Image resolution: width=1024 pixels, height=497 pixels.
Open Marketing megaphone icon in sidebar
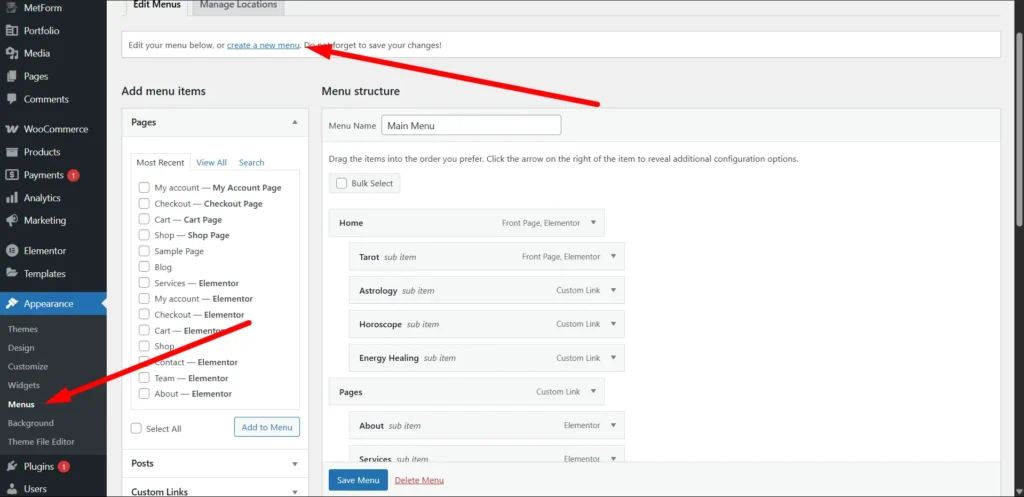coord(12,221)
